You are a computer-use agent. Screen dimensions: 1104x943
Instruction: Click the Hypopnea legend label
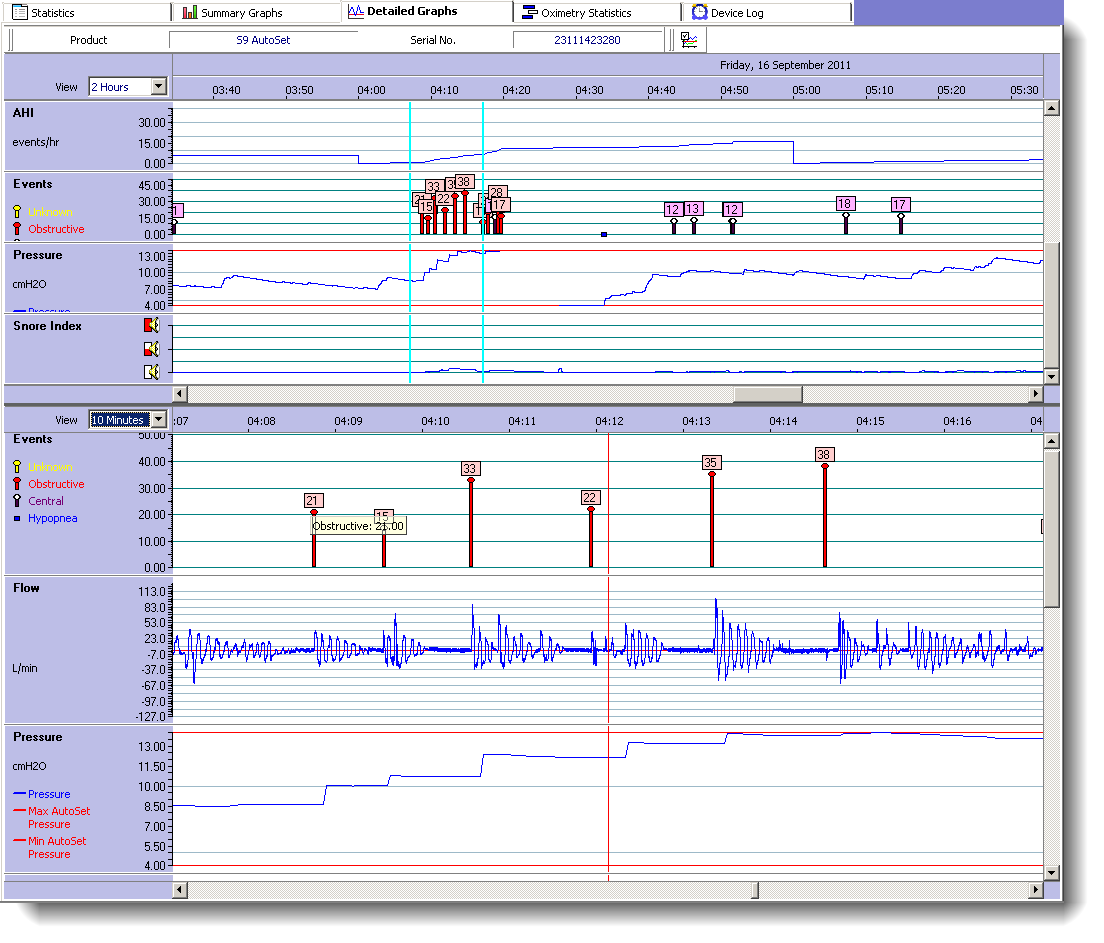[53, 518]
